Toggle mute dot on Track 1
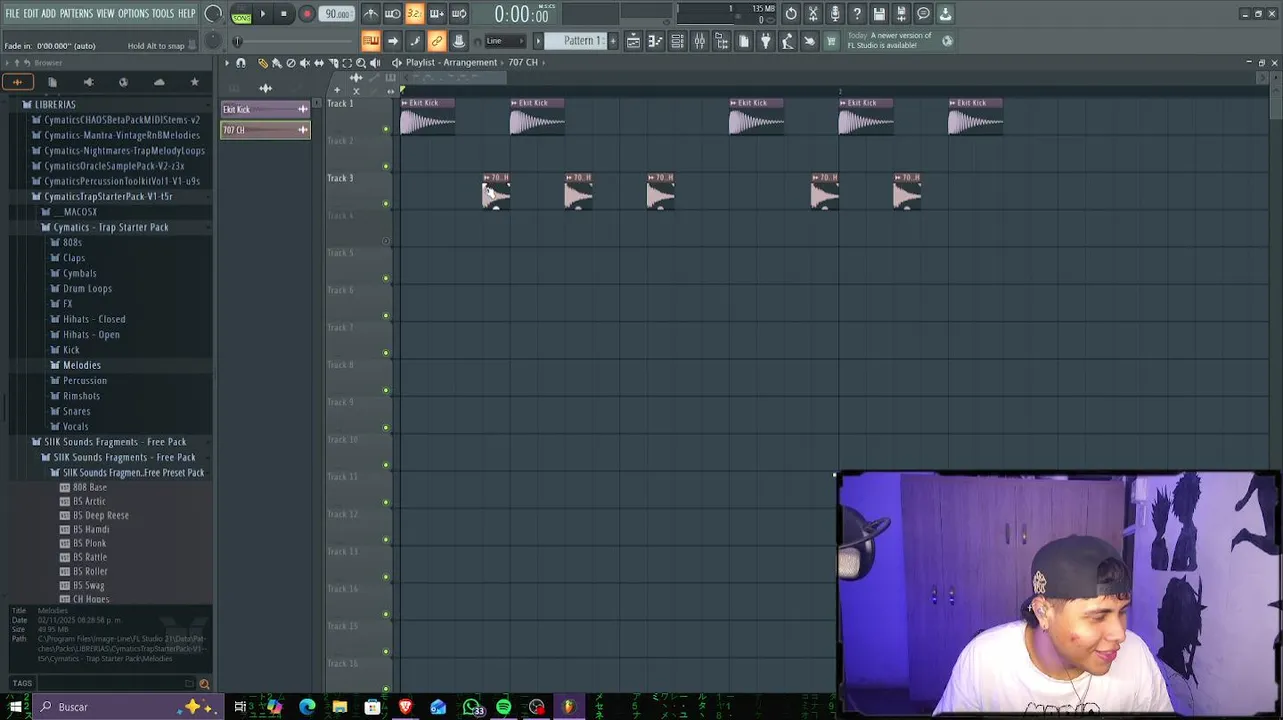The width and height of the screenshot is (1283, 720). point(386,129)
